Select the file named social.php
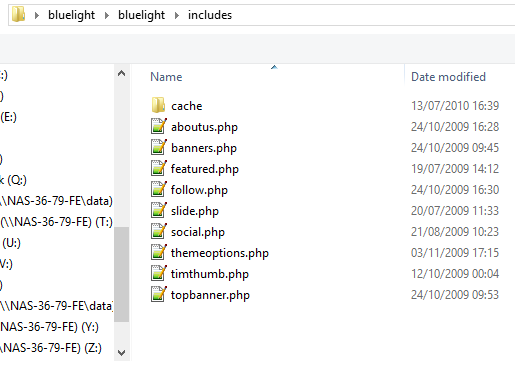 coord(198,232)
